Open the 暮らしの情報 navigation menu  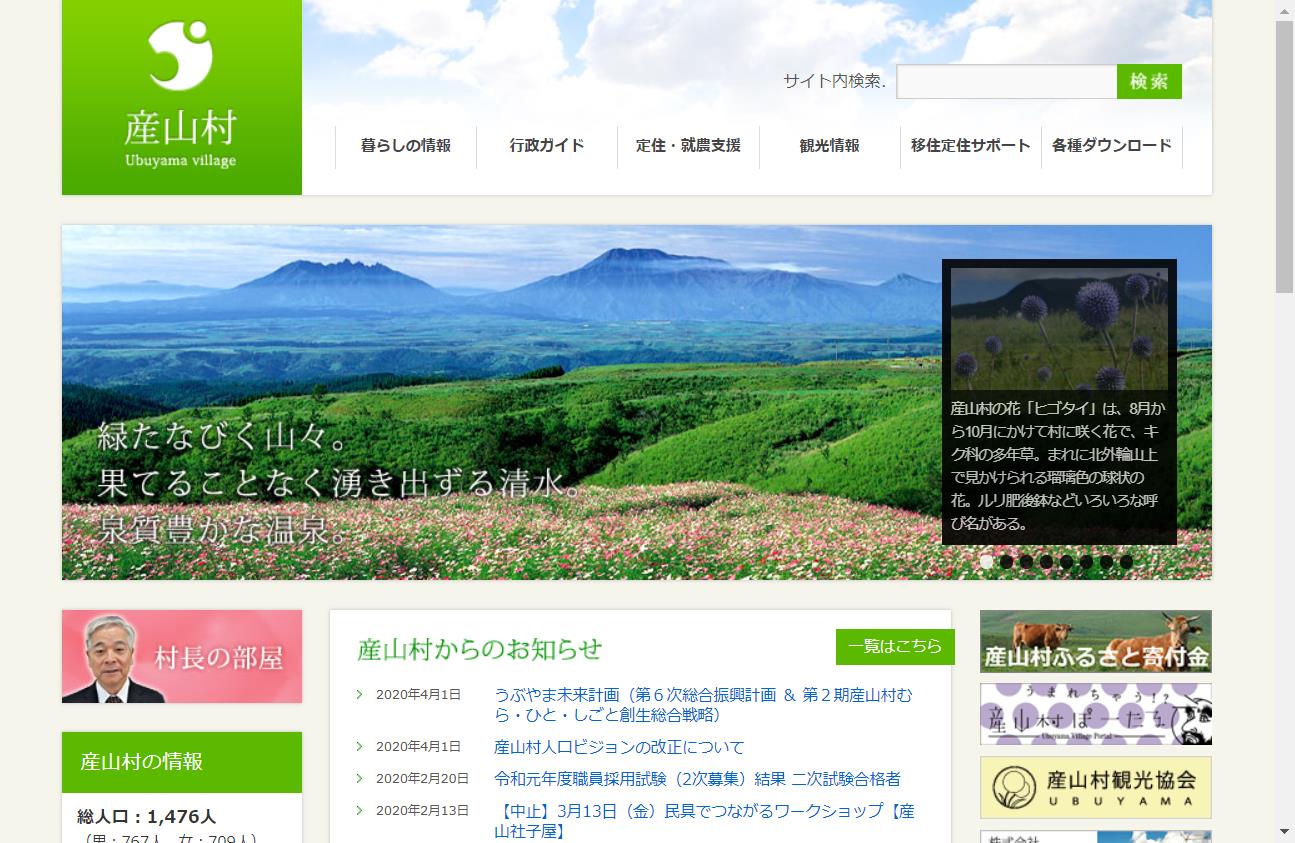(405, 147)
